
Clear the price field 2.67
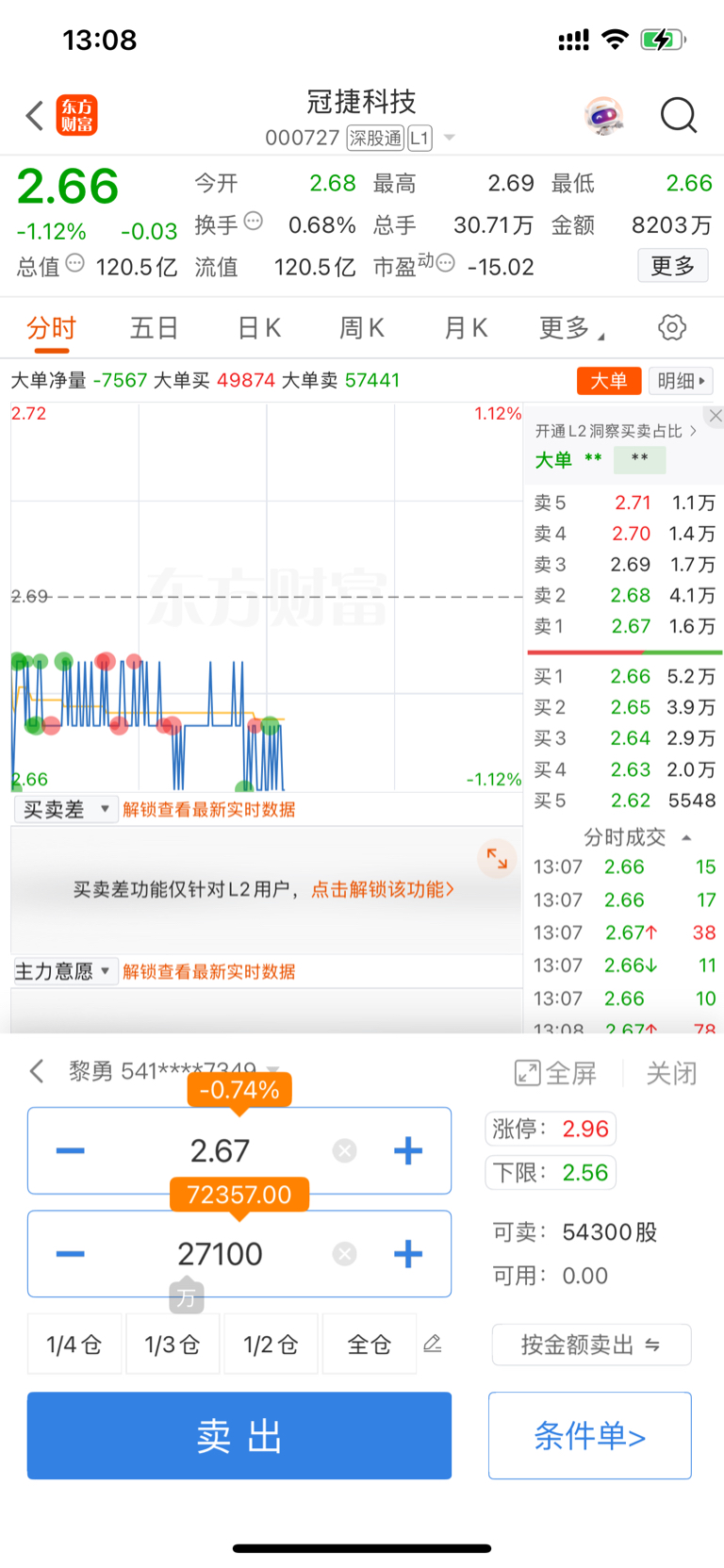(x=345, y=1150)
